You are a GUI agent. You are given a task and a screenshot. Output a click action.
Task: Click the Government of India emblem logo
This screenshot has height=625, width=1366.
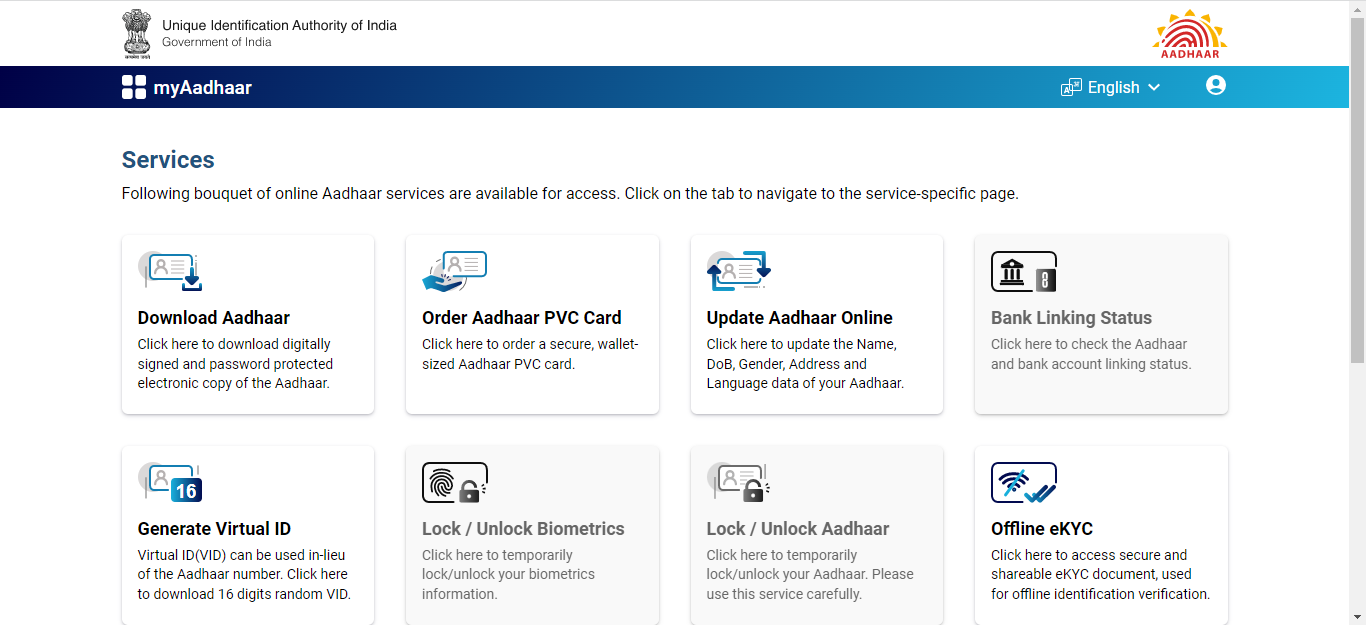tap(137, 32)
